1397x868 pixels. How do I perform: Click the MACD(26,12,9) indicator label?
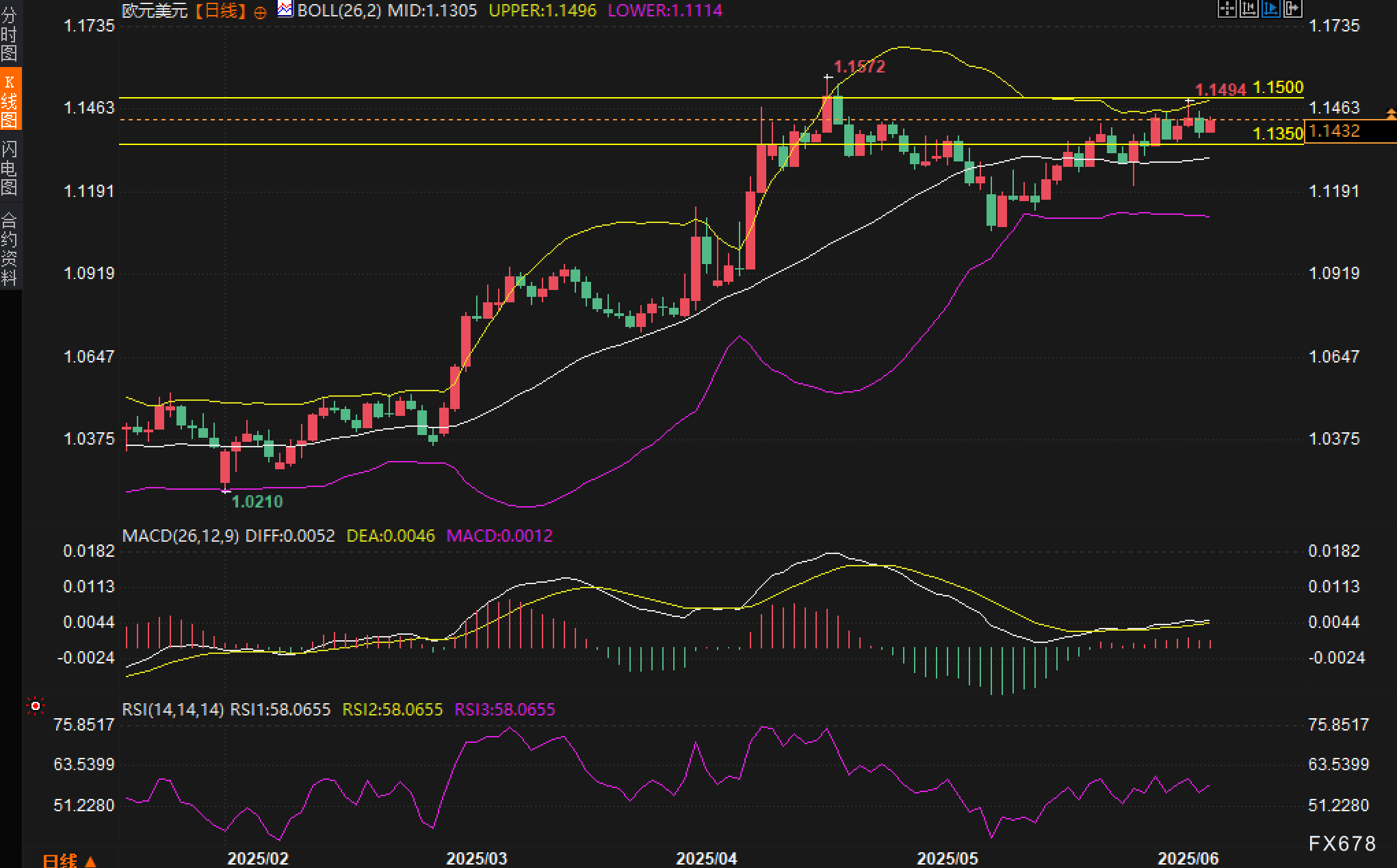click(181, 536)
